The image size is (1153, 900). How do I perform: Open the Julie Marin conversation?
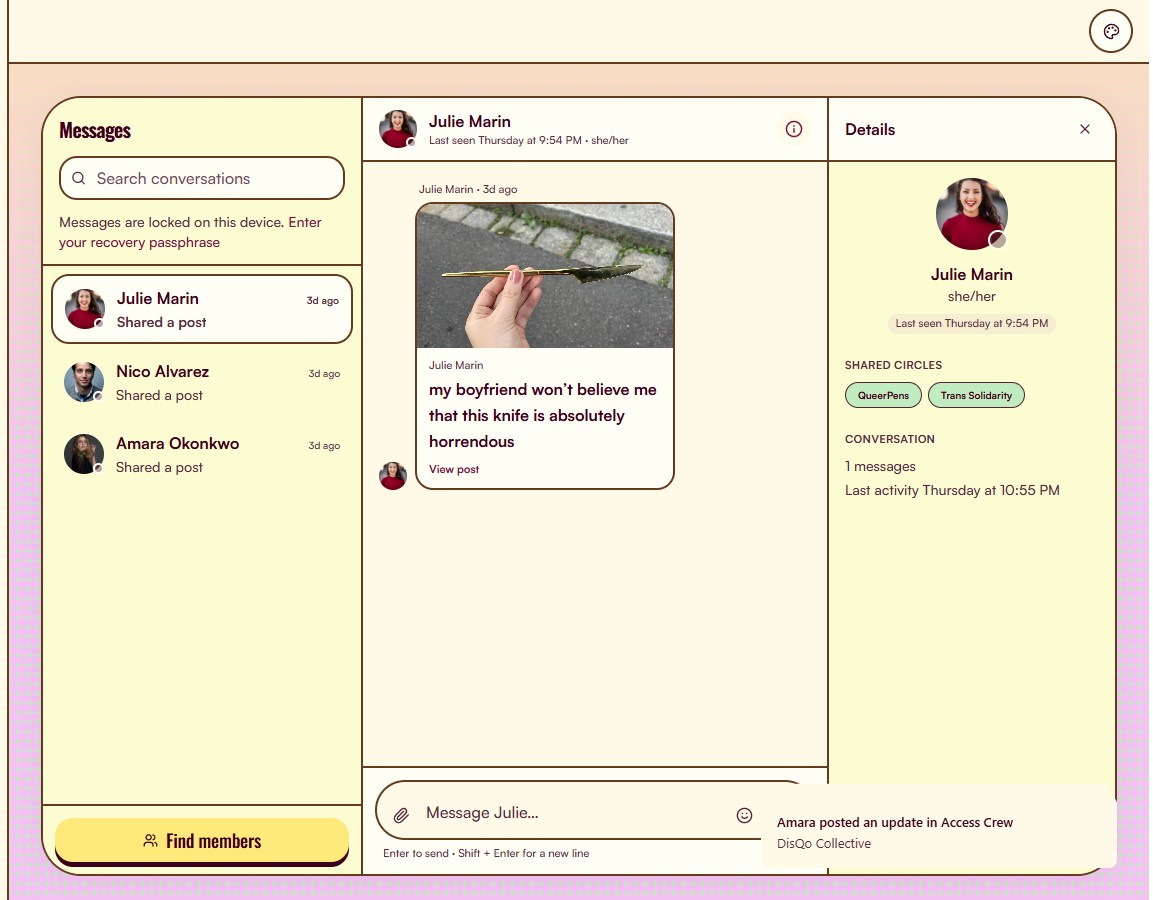(x=201, y=309)
